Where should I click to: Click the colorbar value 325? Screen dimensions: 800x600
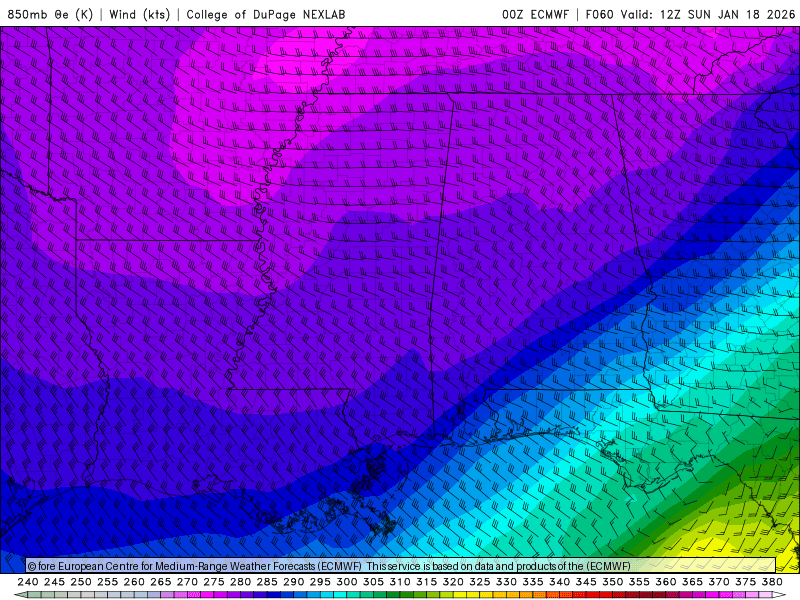(479, 582)
